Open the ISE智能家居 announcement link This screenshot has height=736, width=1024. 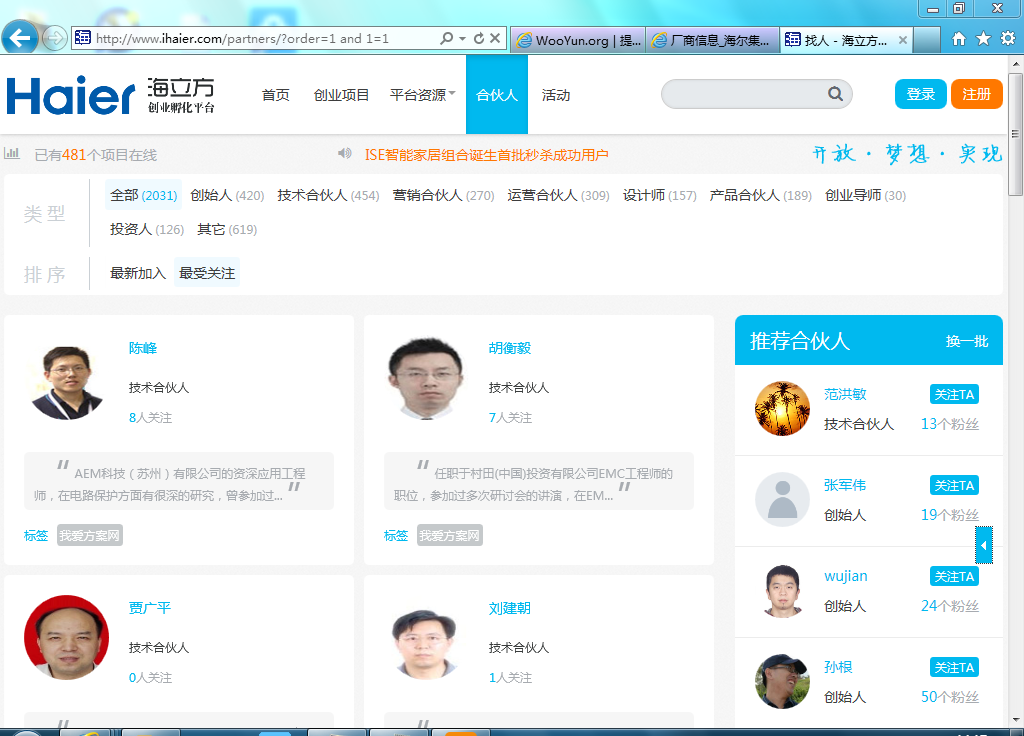[x=487, y=155]
